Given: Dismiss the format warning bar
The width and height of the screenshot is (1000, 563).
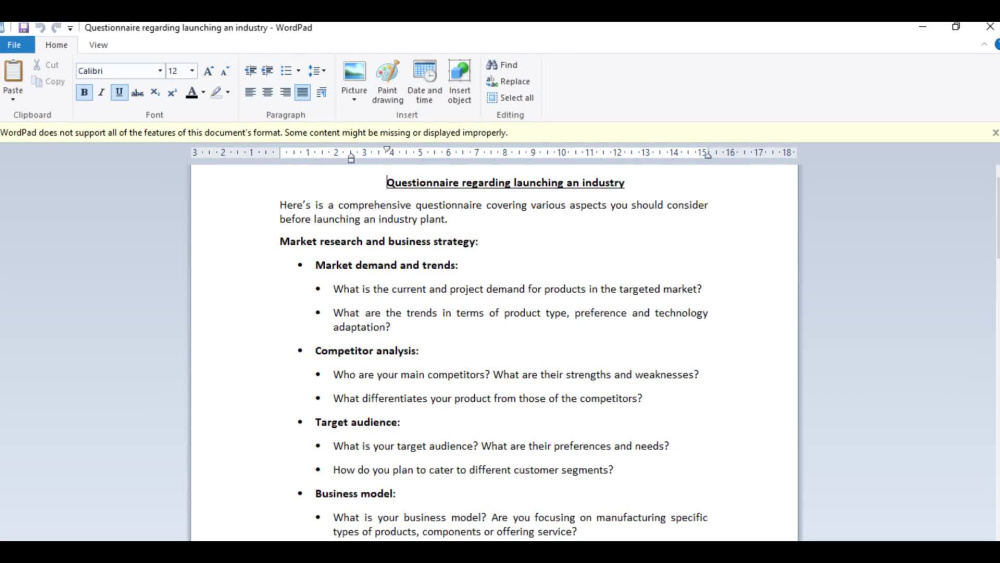Looking at the screenshot, I should click(x=995, y=133).
